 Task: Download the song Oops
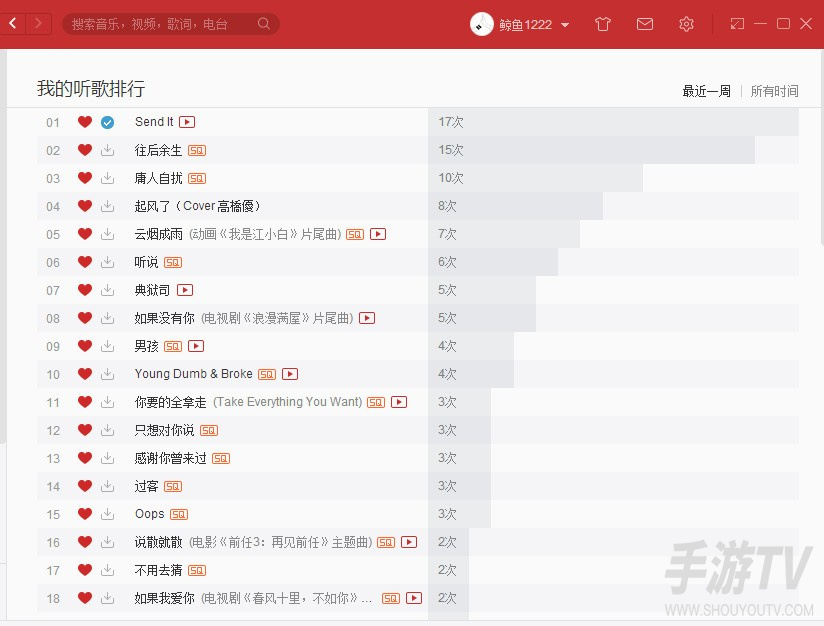tap(107, 514)
